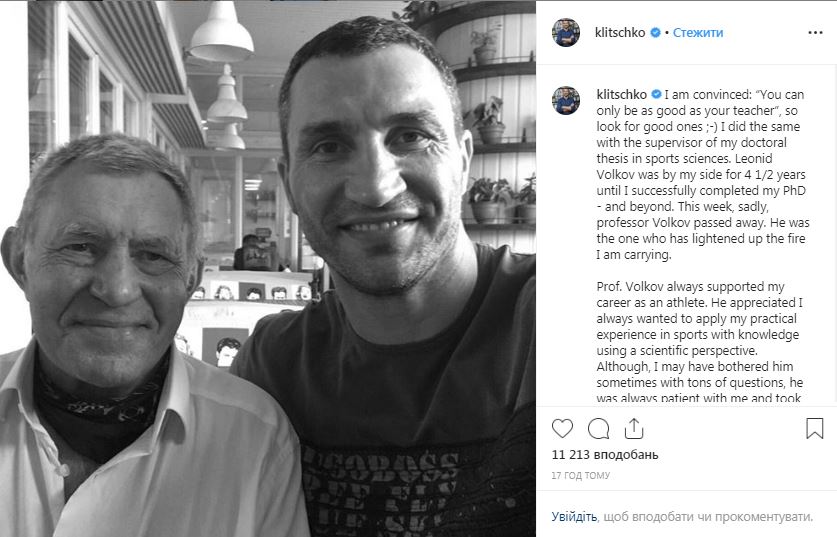
Task: Click the 17 год тому timestamp
Action: click(x=580, y=475)
